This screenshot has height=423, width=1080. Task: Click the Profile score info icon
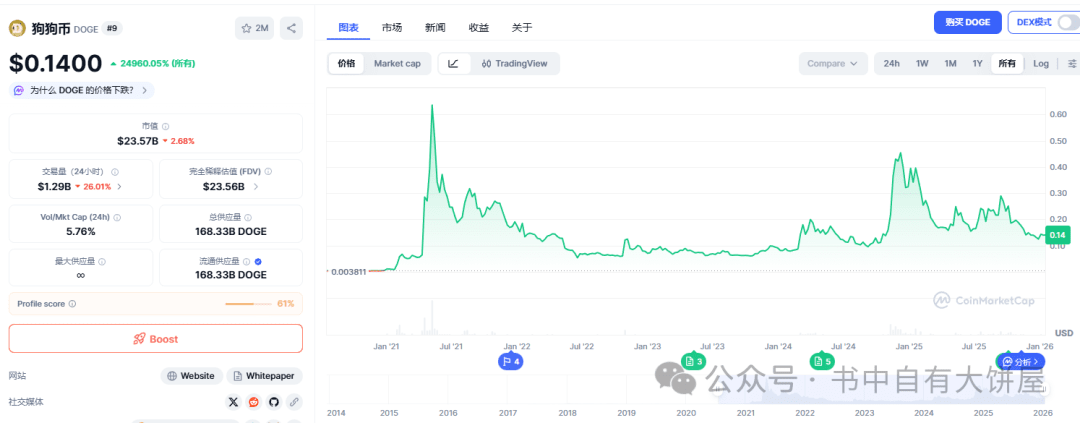click(x=72, y=303)
